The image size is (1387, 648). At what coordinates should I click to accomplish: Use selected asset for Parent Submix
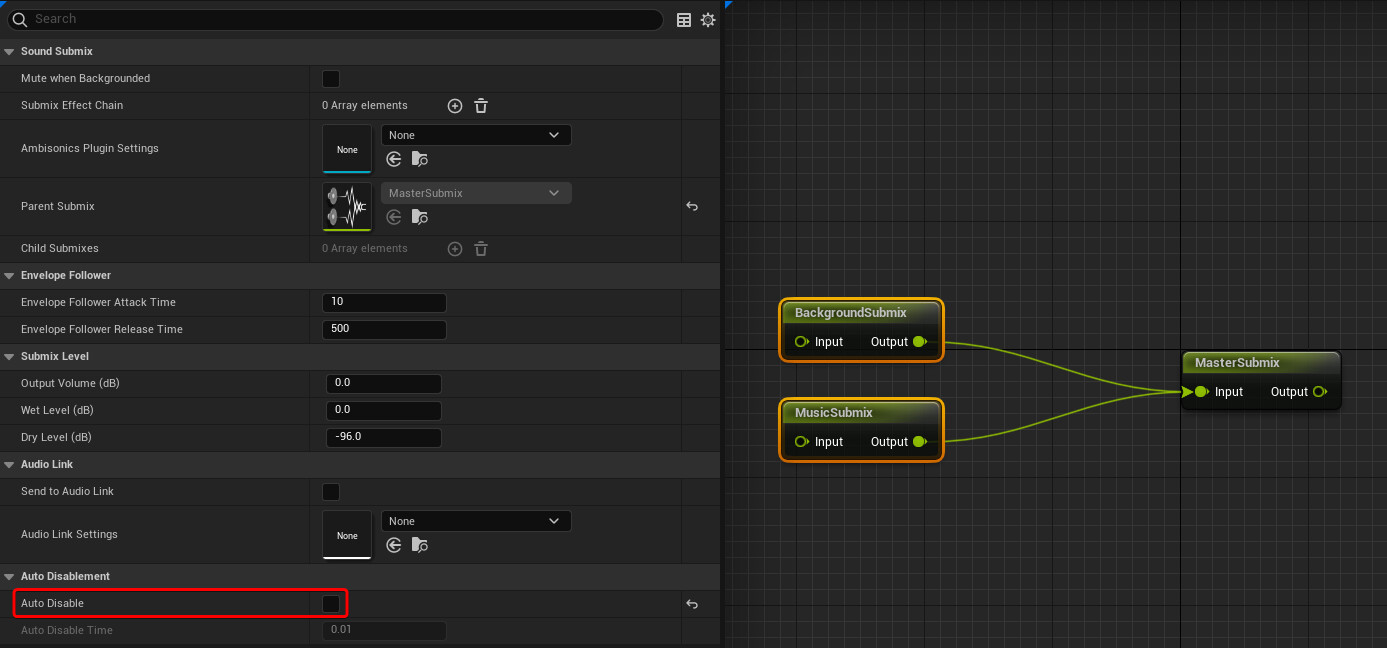pos(393,217)
